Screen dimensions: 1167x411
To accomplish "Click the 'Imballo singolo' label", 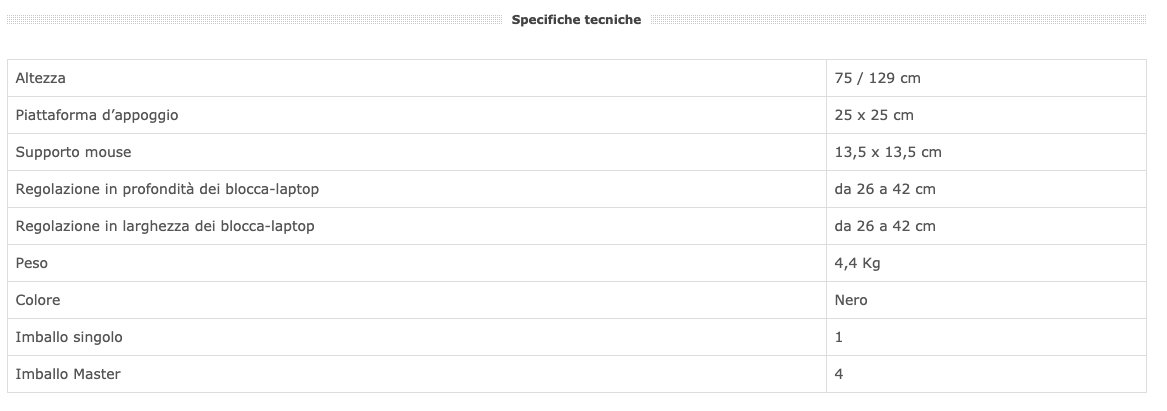I will click(x=69, y=337).
